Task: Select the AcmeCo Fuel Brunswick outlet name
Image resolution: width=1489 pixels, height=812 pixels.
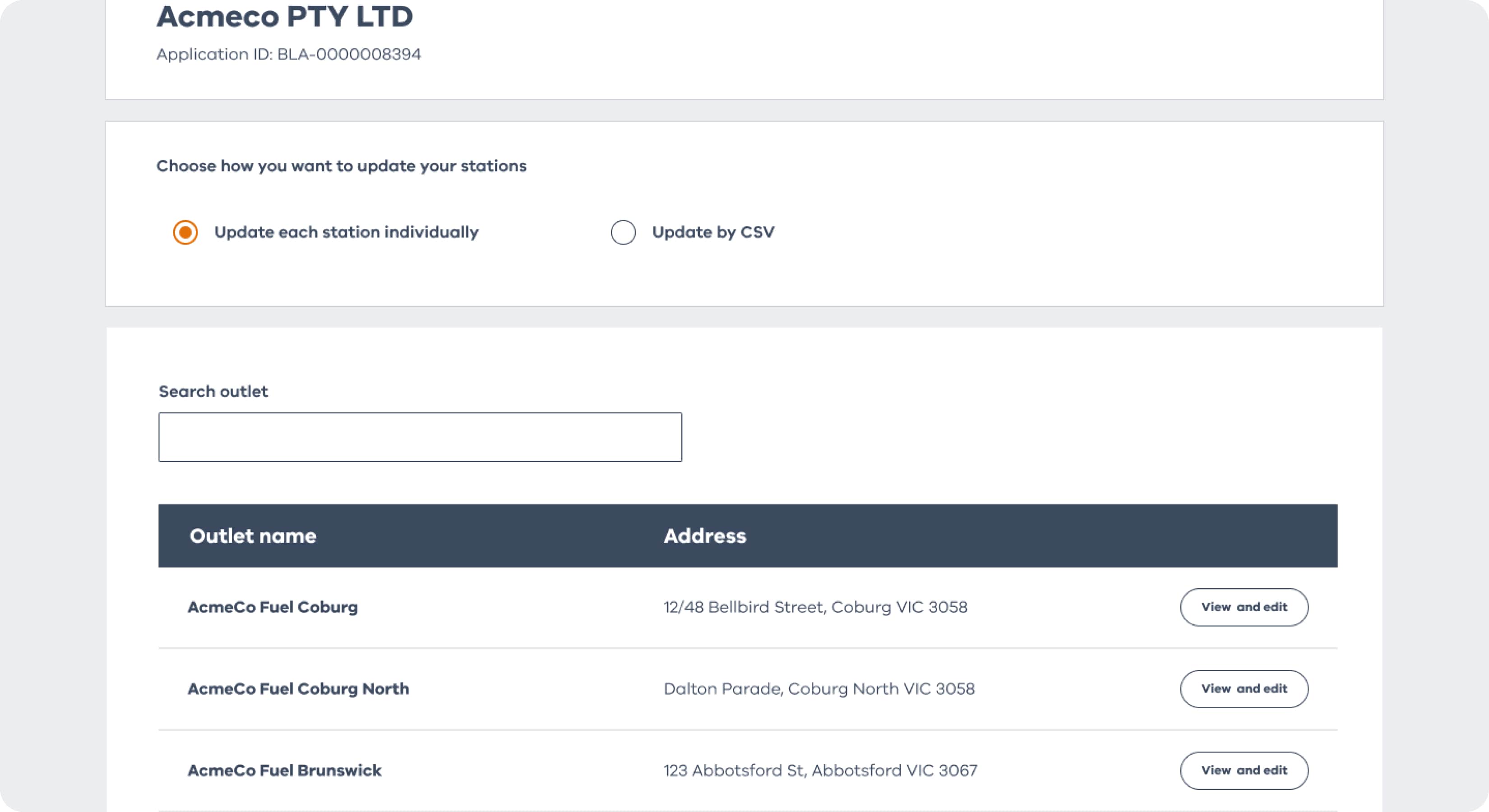Action: (284, 770)
